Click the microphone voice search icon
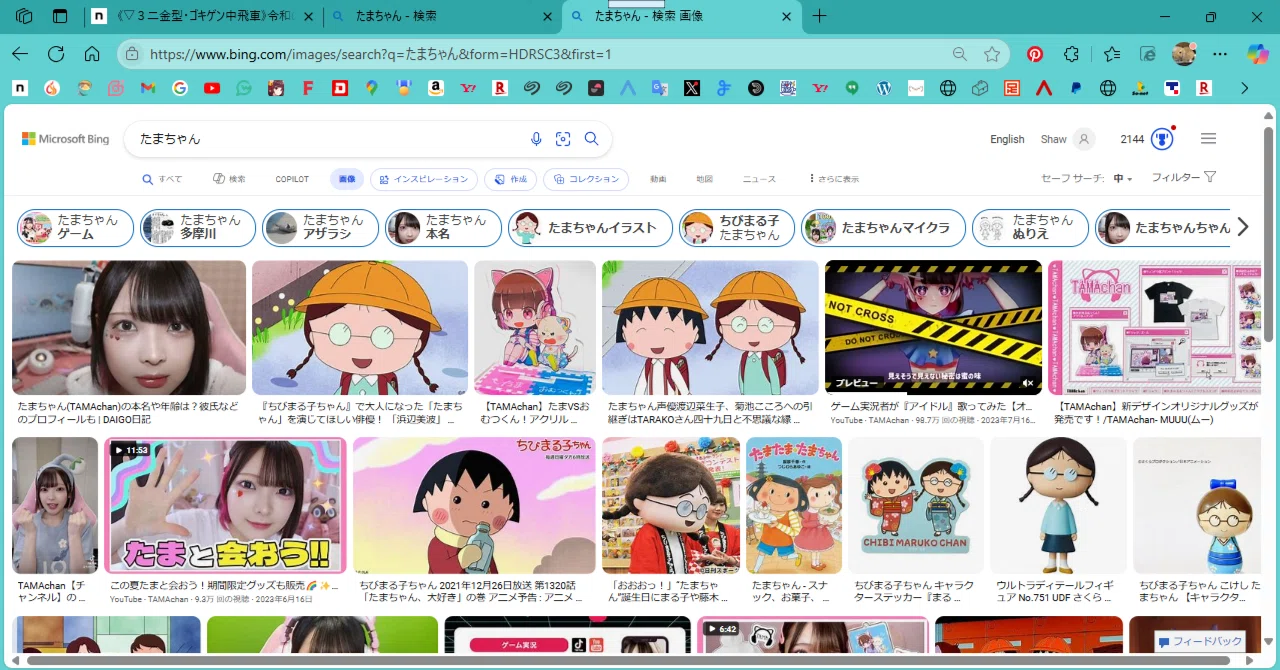Viewport: 1280px width, 670px height. 536,139
